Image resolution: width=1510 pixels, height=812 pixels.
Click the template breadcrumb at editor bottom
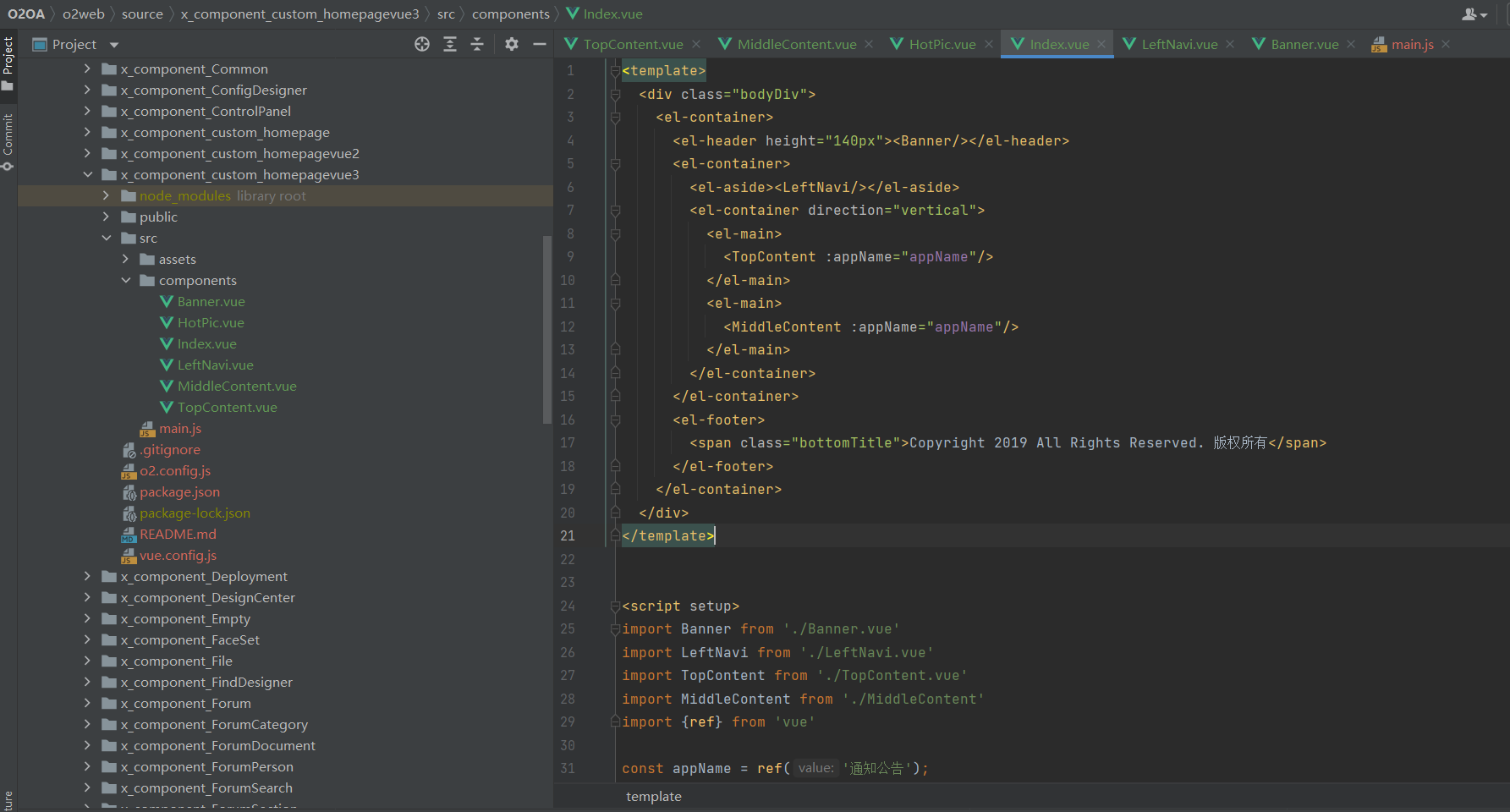click(653, 797)
